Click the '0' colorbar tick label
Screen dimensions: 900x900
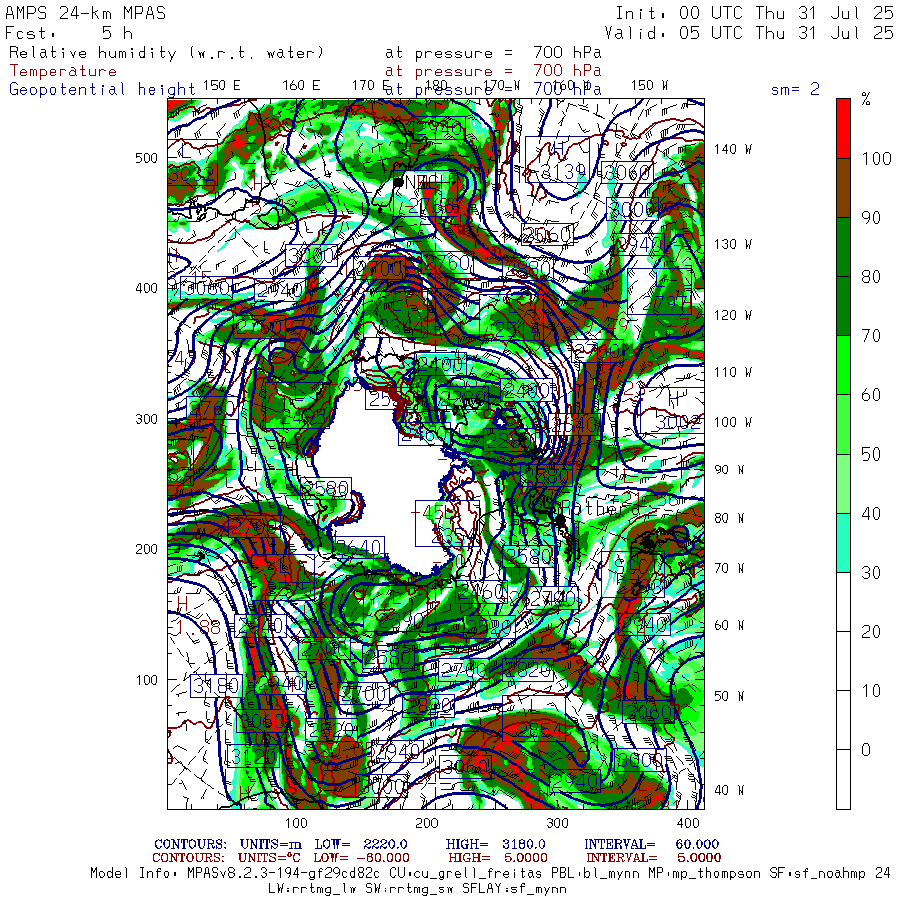tap(866, 750)
